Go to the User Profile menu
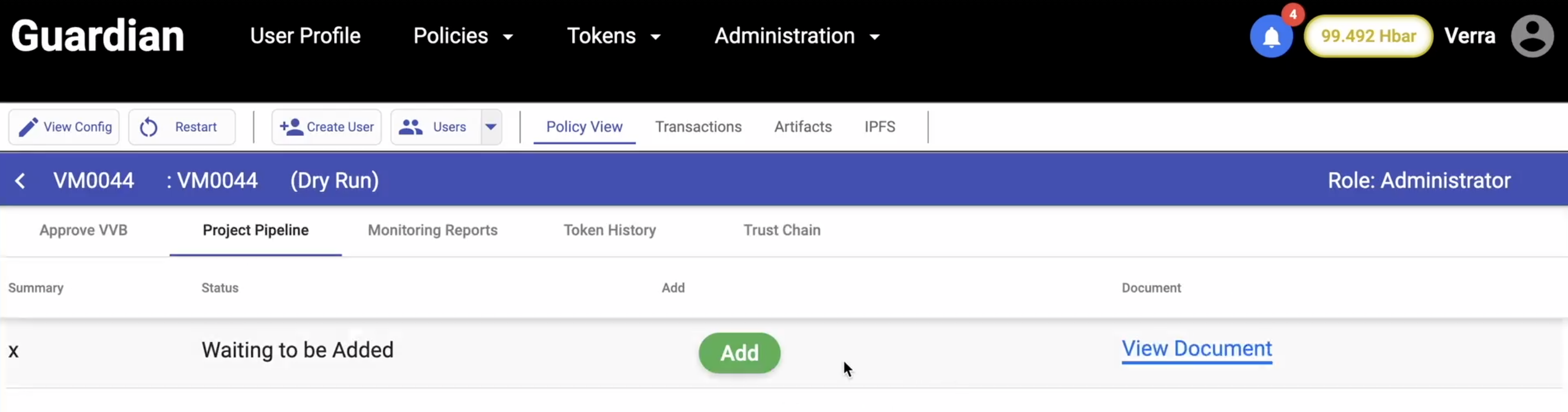Image resolution: width=1568 pixels, height=412 pixels. pos(305,37)
